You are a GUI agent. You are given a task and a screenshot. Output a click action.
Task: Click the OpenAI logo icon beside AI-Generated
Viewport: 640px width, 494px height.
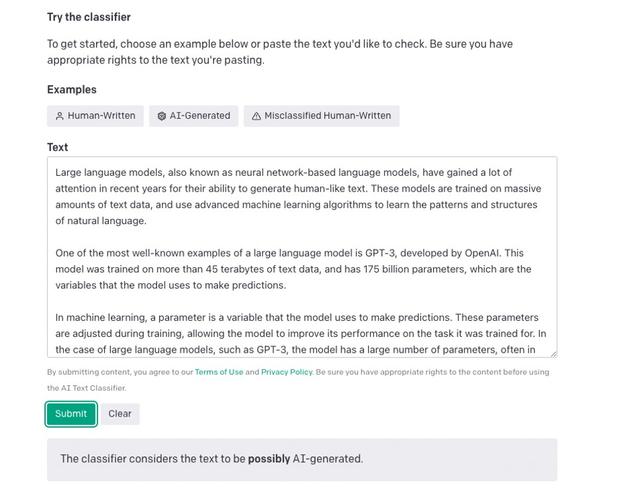click(x=162, y=116)
